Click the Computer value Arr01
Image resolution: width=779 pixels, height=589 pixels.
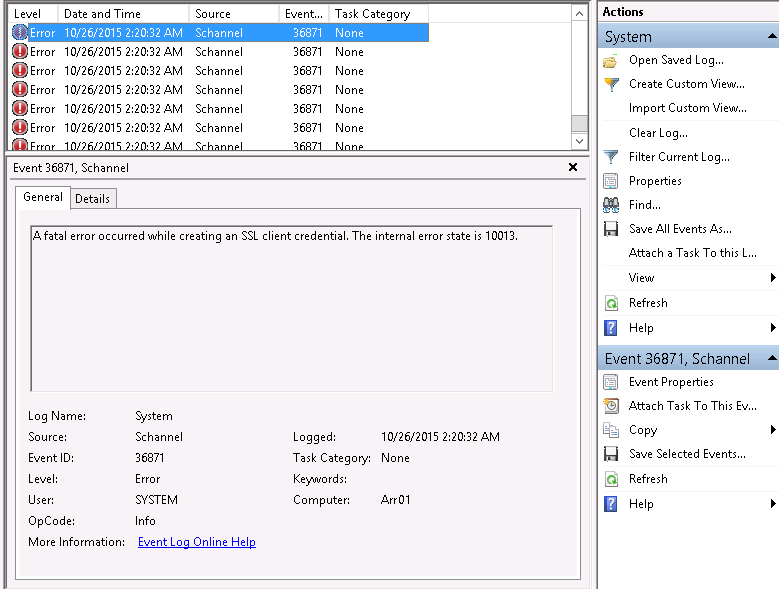click(x=395, y=500)
